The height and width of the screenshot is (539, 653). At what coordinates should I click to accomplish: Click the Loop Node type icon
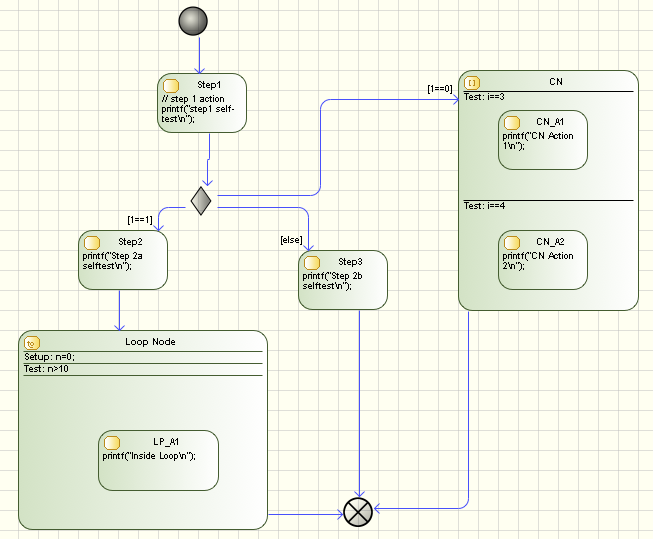[x=31, y=342]
